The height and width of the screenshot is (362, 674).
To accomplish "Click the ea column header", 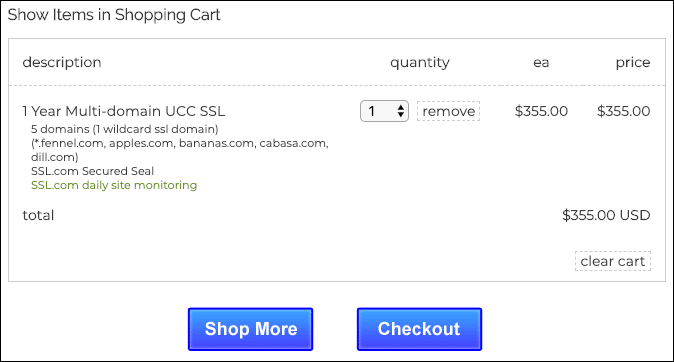I will 541,63.
